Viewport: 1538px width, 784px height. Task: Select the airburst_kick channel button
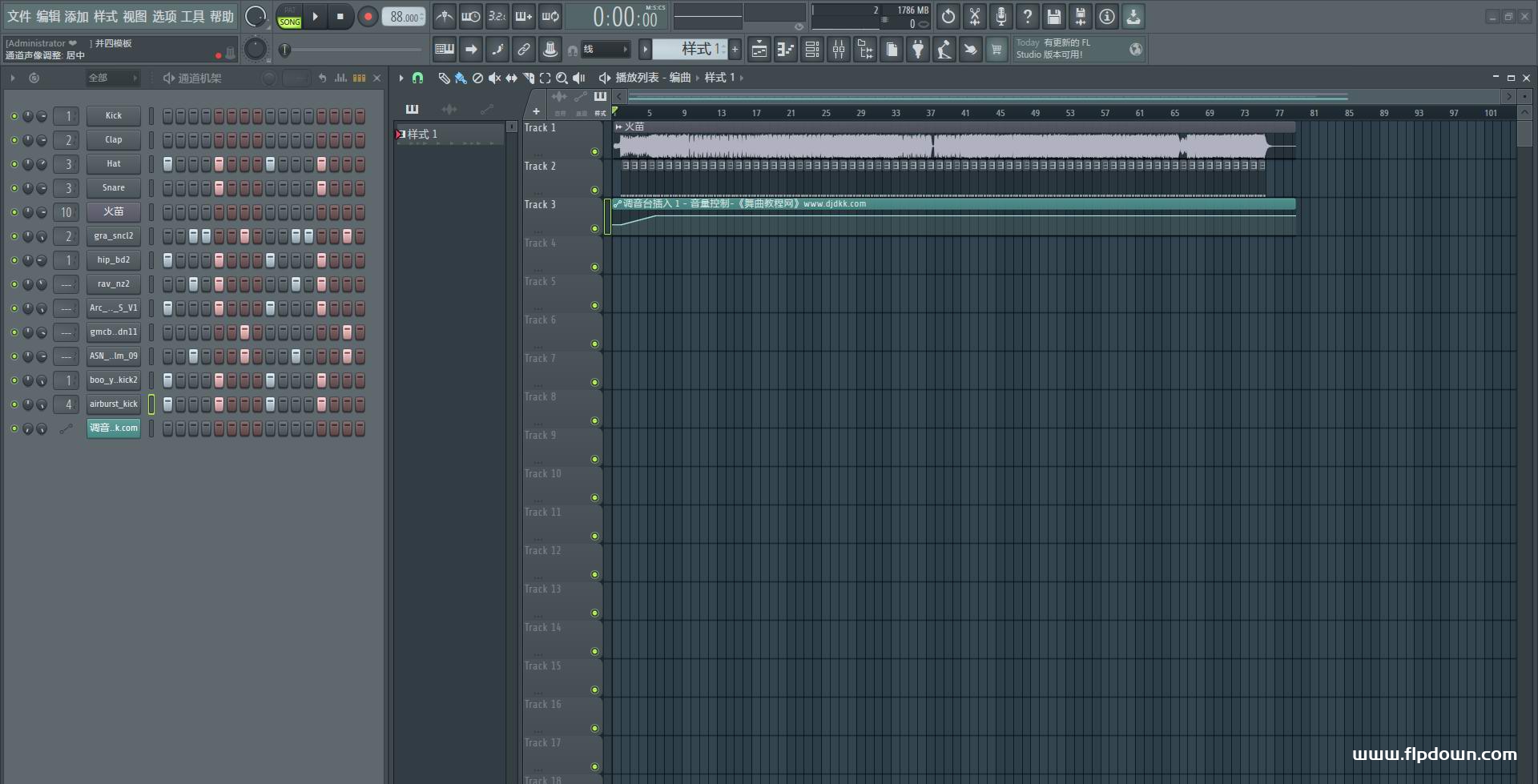coord(113,404)
